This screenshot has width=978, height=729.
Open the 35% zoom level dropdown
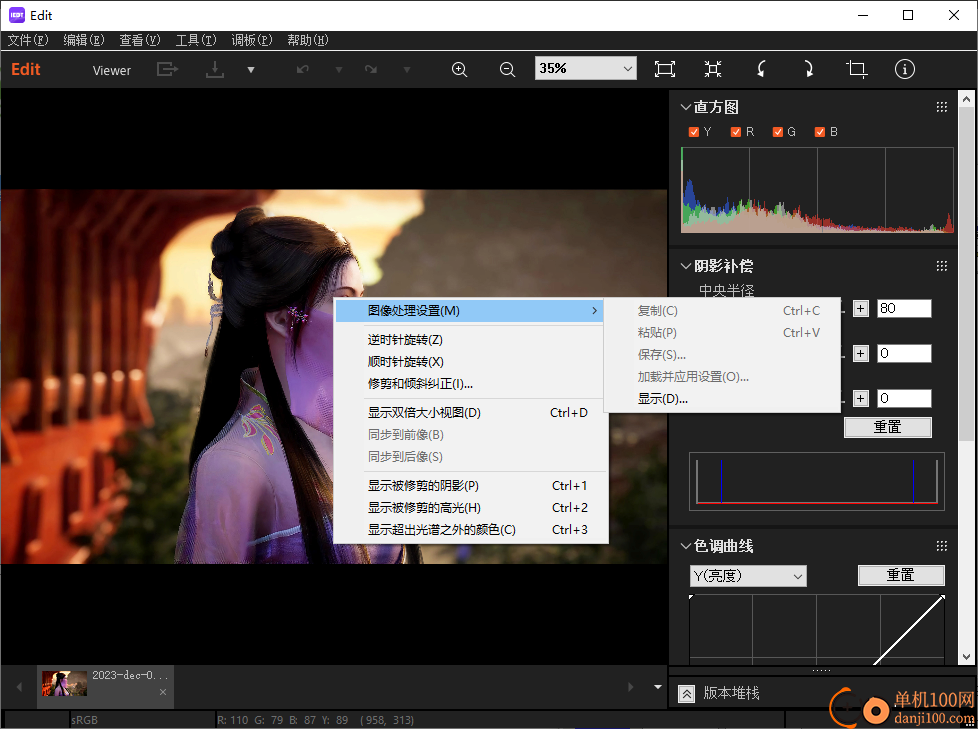586,69
